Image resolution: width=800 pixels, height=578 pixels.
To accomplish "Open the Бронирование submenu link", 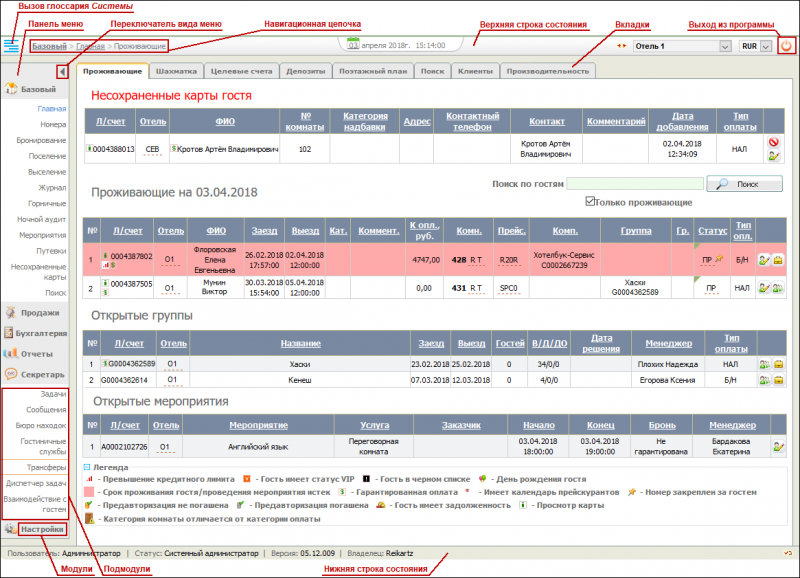I will point(41,141).
